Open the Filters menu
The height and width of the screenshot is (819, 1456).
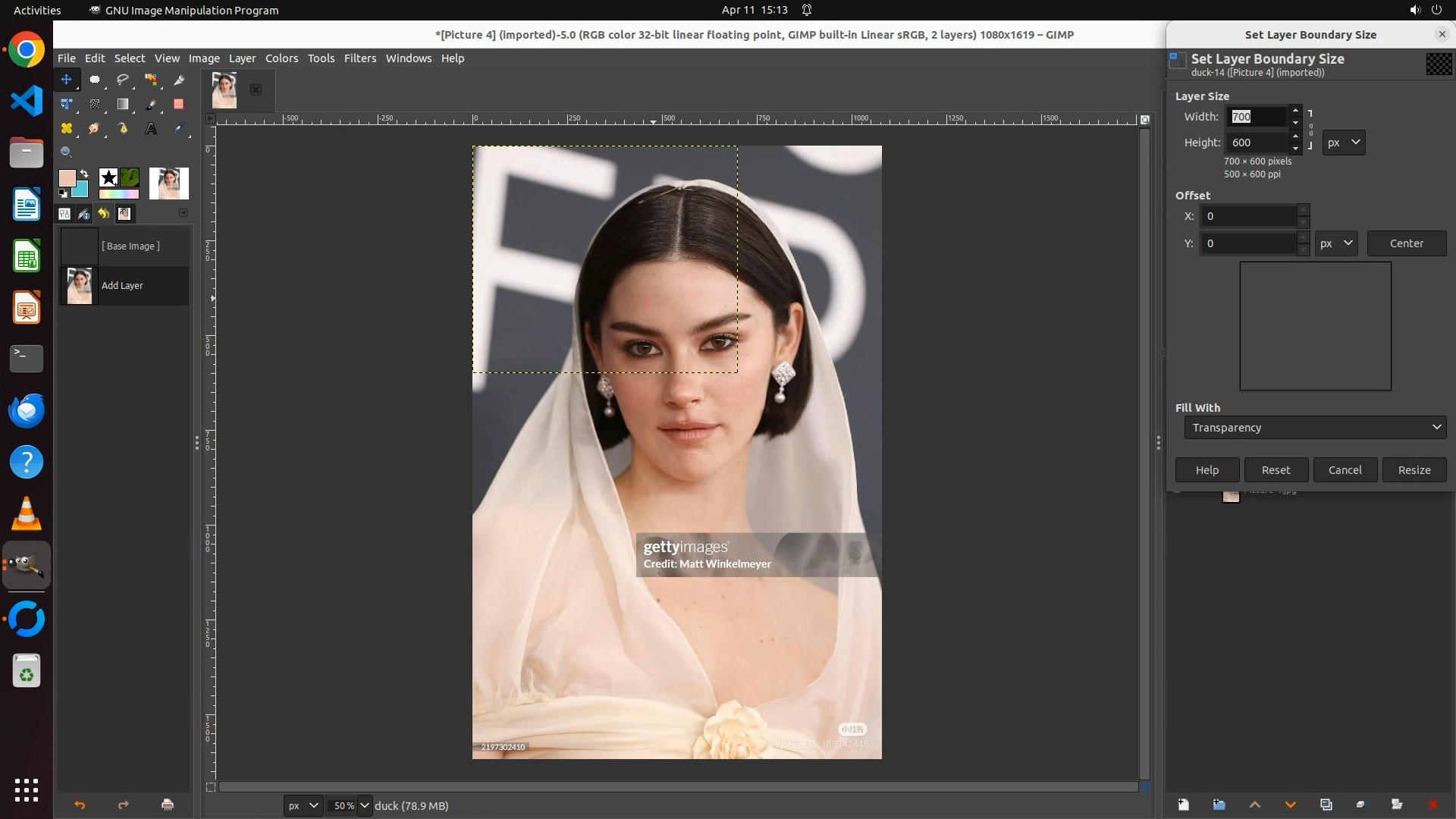click(x=359, y=58)
